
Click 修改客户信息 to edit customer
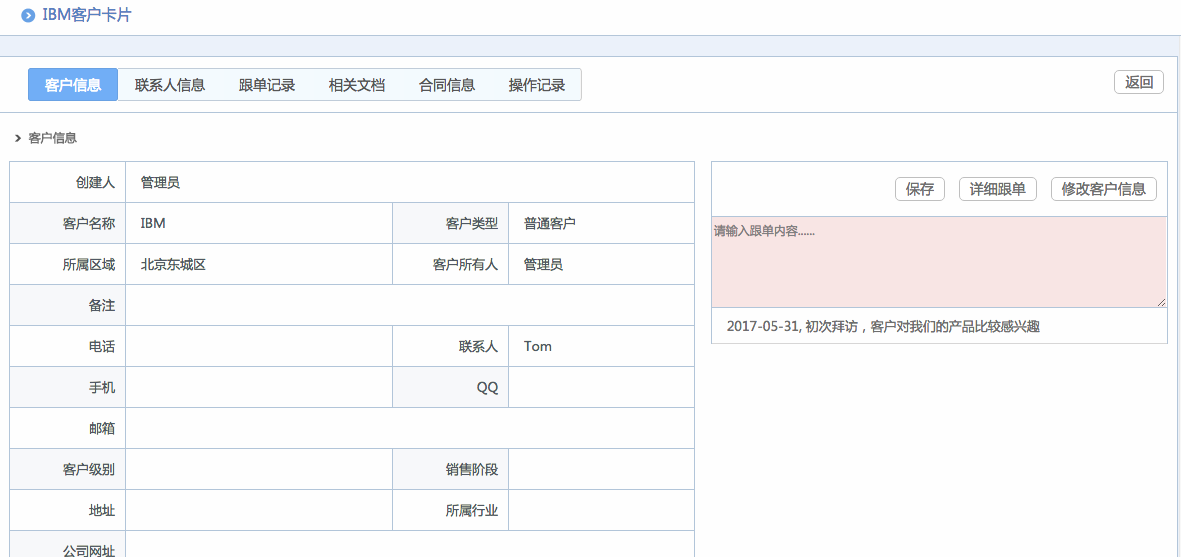[x=1103, y=189]
